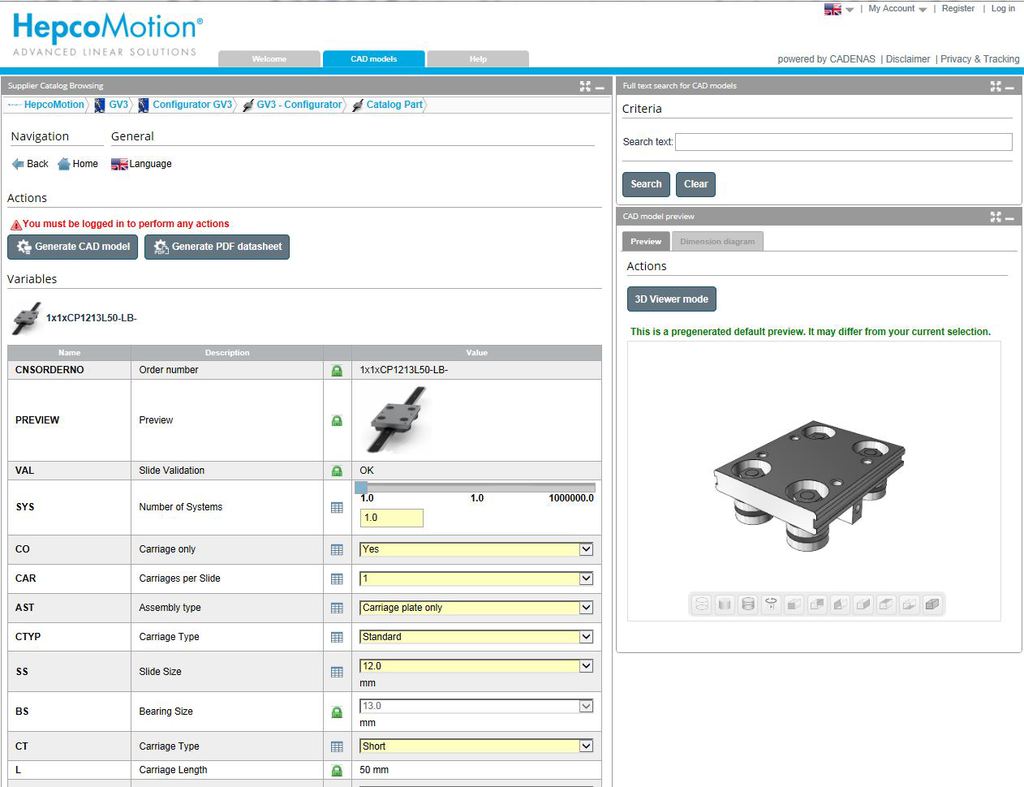Open the Register link
Image resolution: width=1024 pixels, height=787 pixels.
958,8
